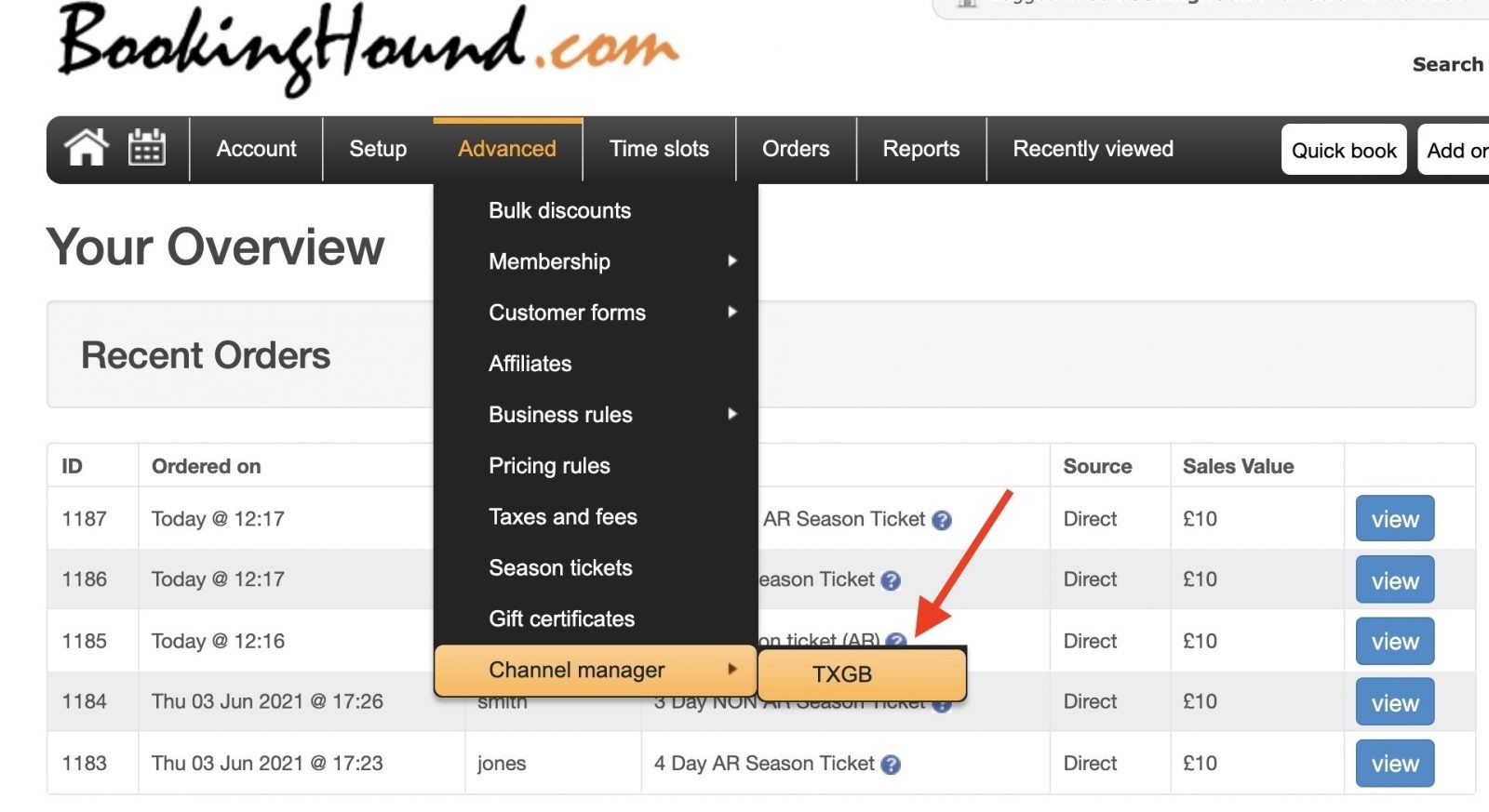Open the Reports menu

point(921,149)
